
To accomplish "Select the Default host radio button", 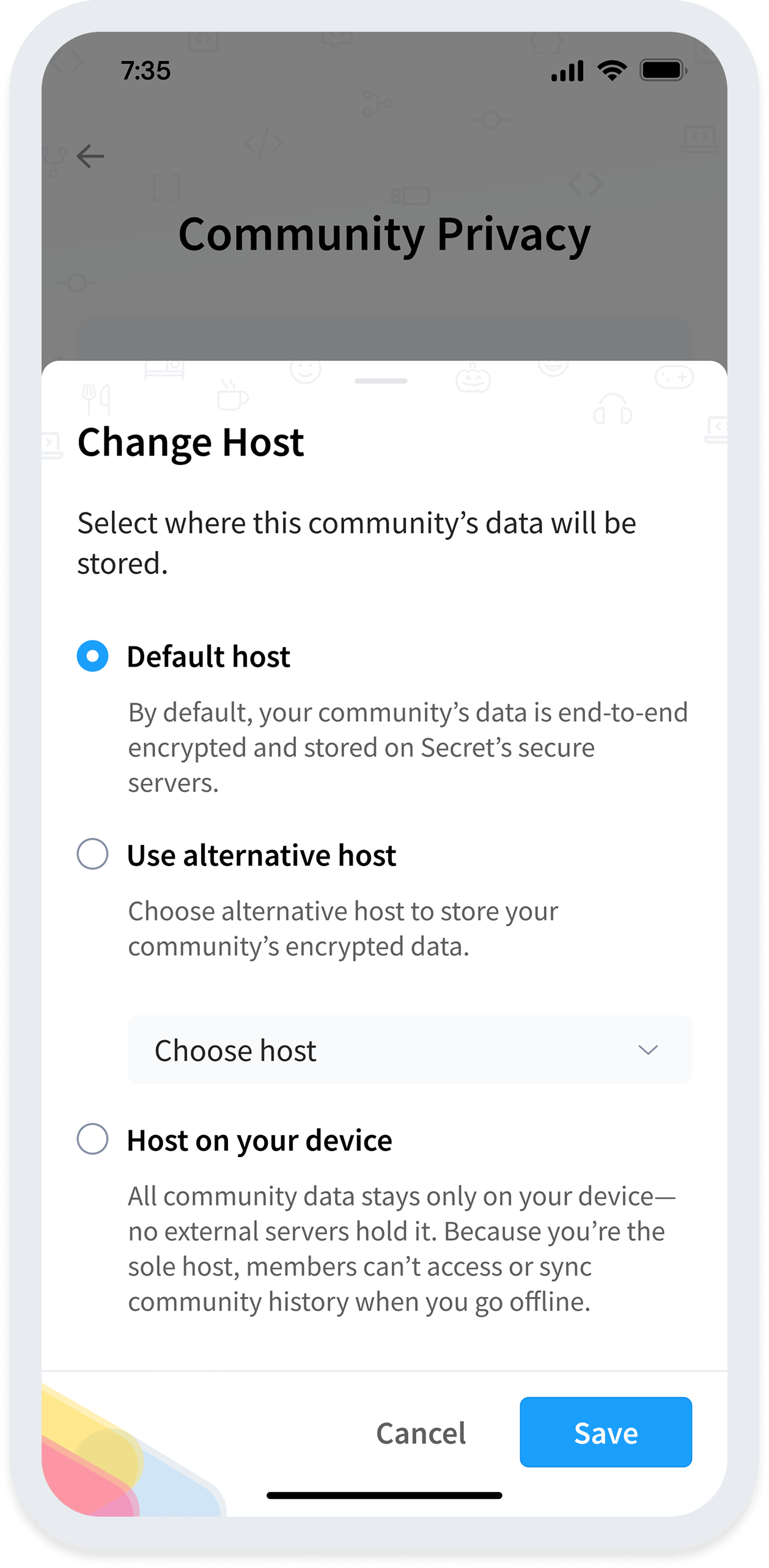I will [x=93, y=656].
